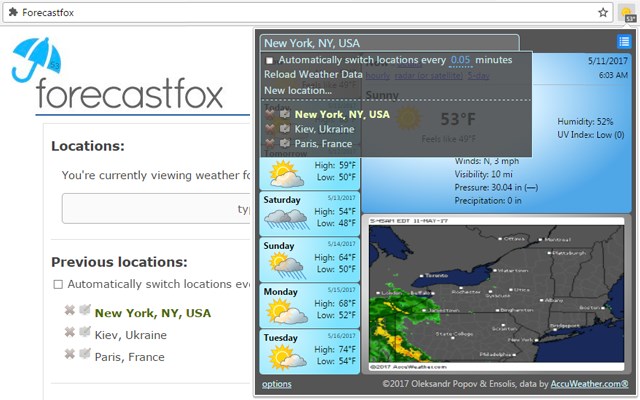Screen dimensions: 640x400
Task: Click the Humidity: 52% reading
Action: [585, 122]
